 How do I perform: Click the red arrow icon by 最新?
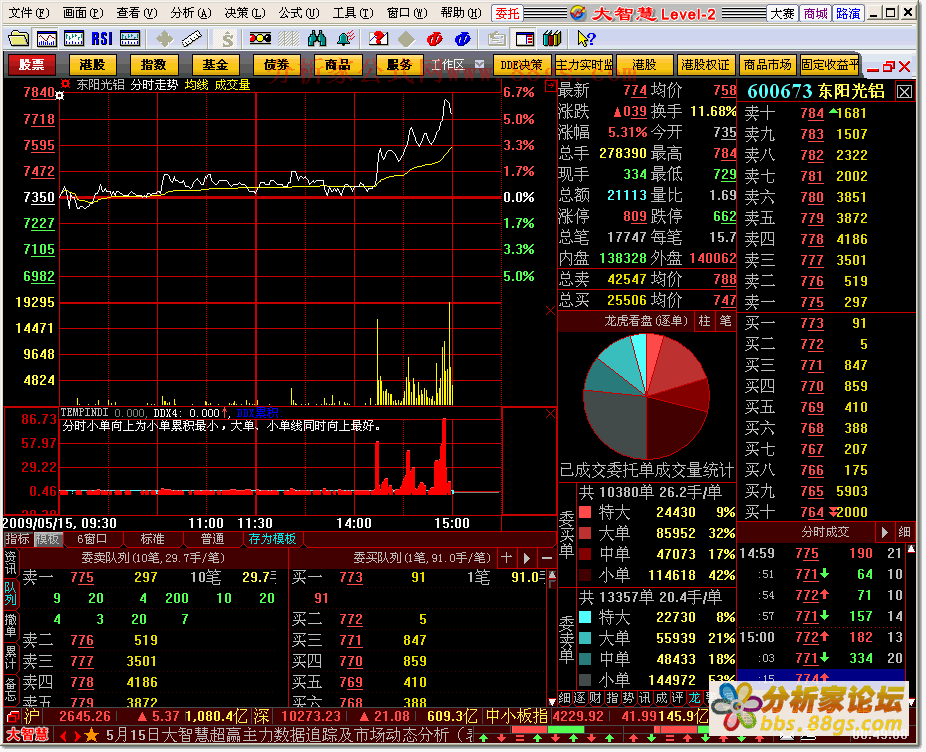[550, 86]
